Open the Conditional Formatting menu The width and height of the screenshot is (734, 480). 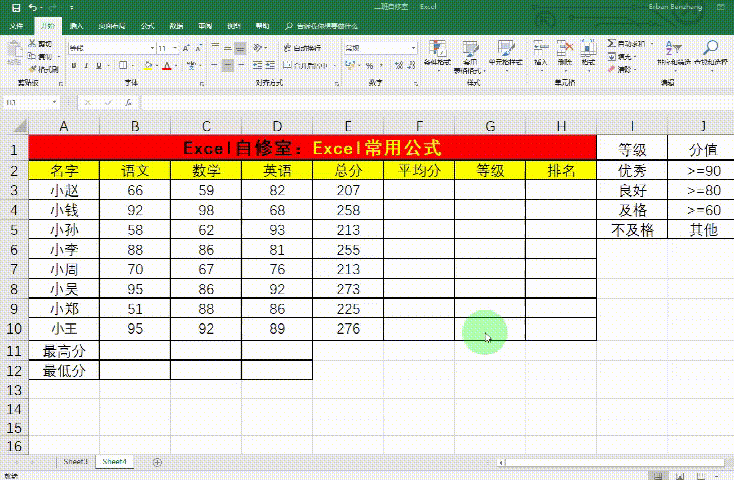coord(437,55)
